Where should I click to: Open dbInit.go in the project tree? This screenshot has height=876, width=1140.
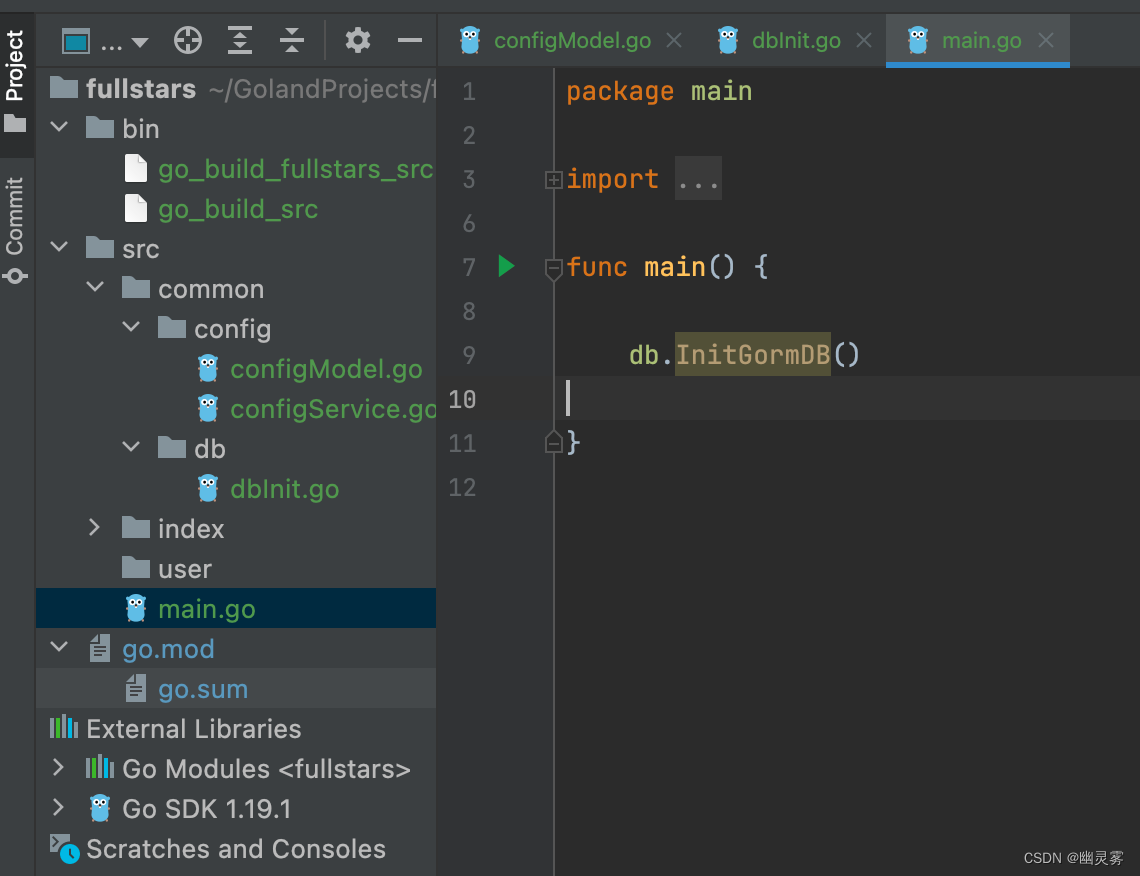236,489
